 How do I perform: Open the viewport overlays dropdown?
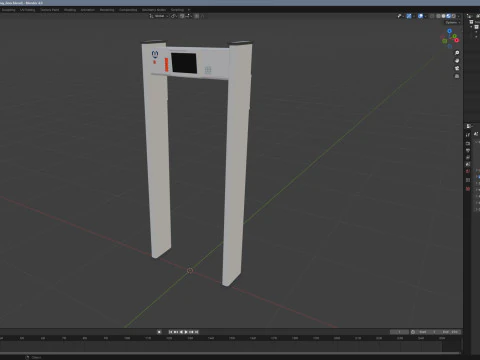coord(426,16)
